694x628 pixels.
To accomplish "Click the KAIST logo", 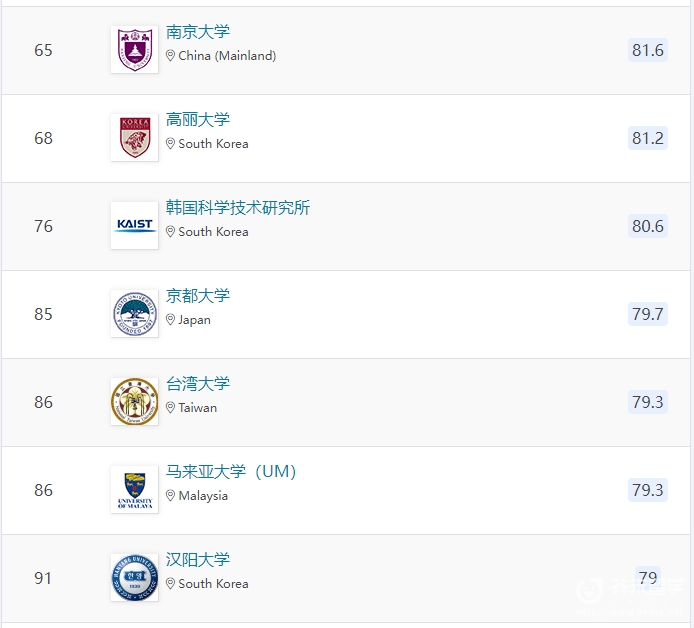I will pos(135,225).
